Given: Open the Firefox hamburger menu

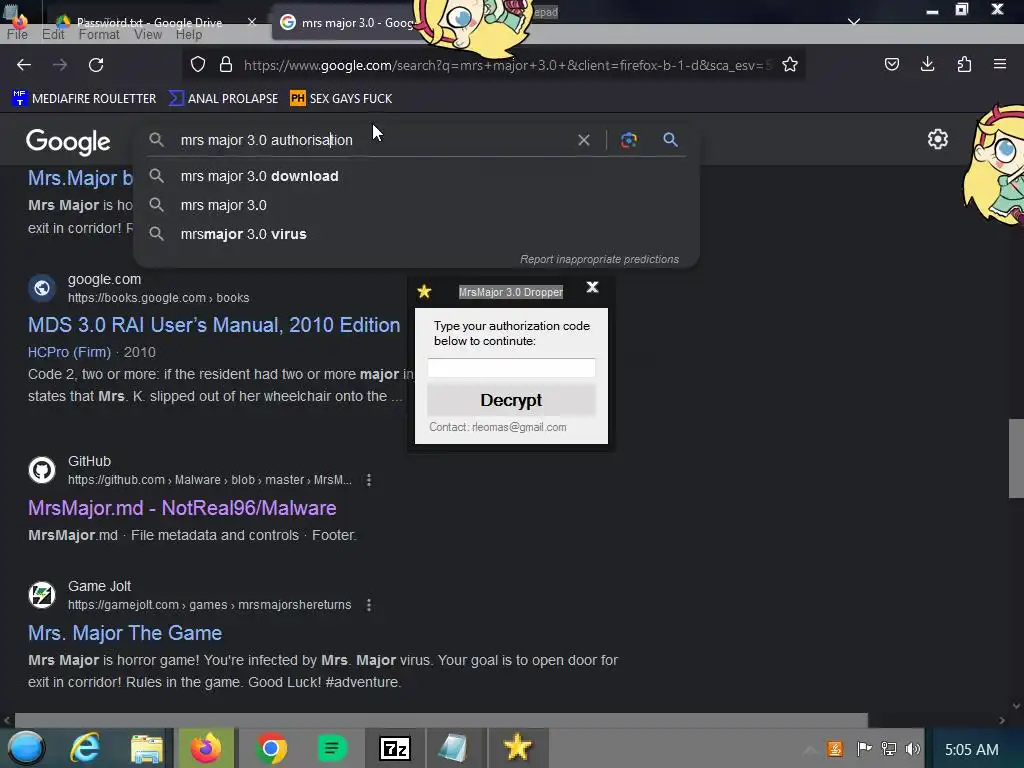Looking at the screenshot, I should coord(1000,65).
